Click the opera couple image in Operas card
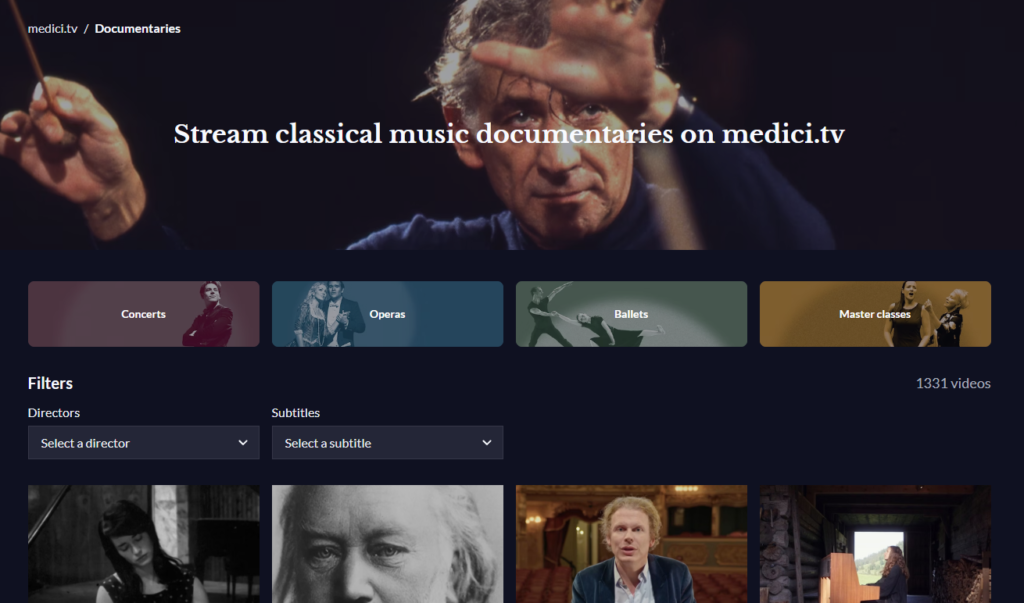The image size is (1024, 603). pyautogui.click(x=329, y=314)
